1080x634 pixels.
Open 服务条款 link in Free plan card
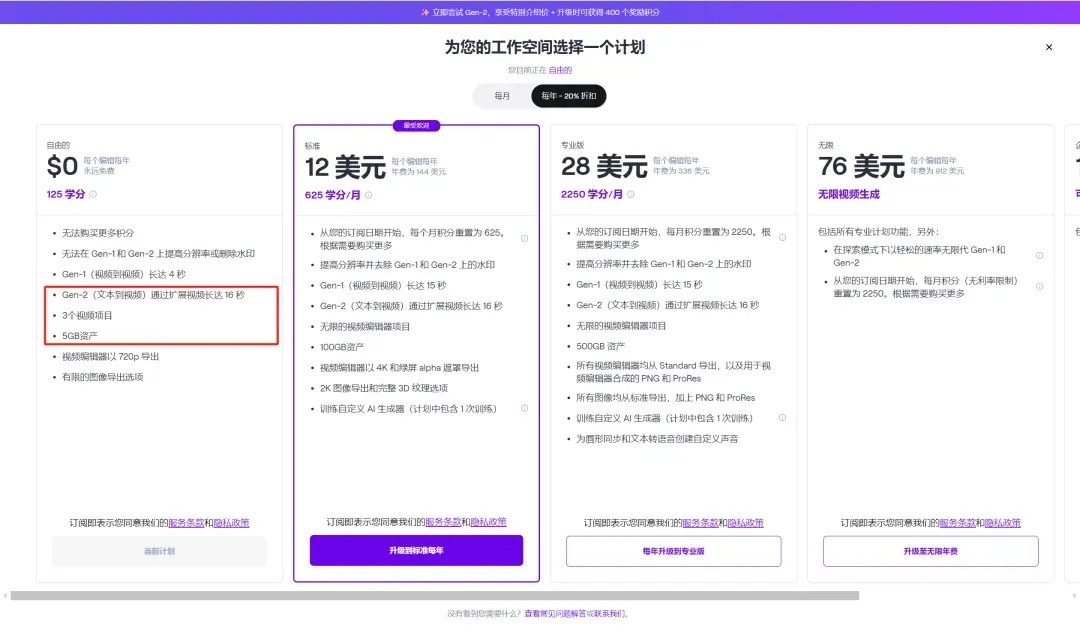tap(186, 523)
